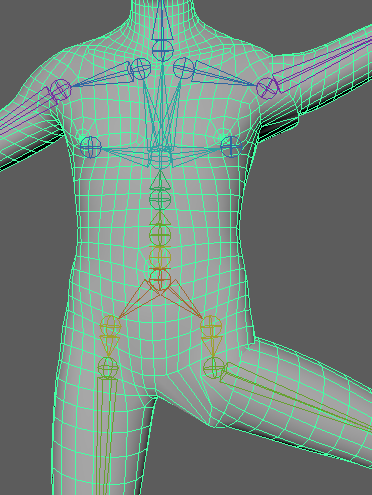Select the teal center chest joint
The width and height of the screenshot is (372, 495).
pos(160,158)
